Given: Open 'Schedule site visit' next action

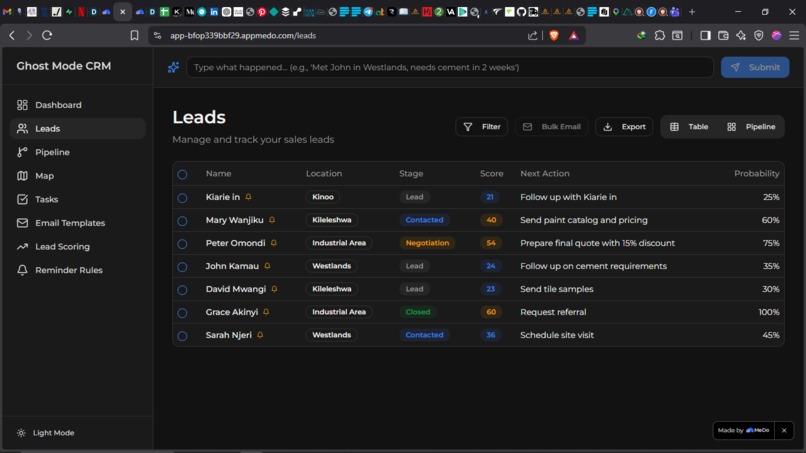Looking at the screenshot, I should pos(557,335).
